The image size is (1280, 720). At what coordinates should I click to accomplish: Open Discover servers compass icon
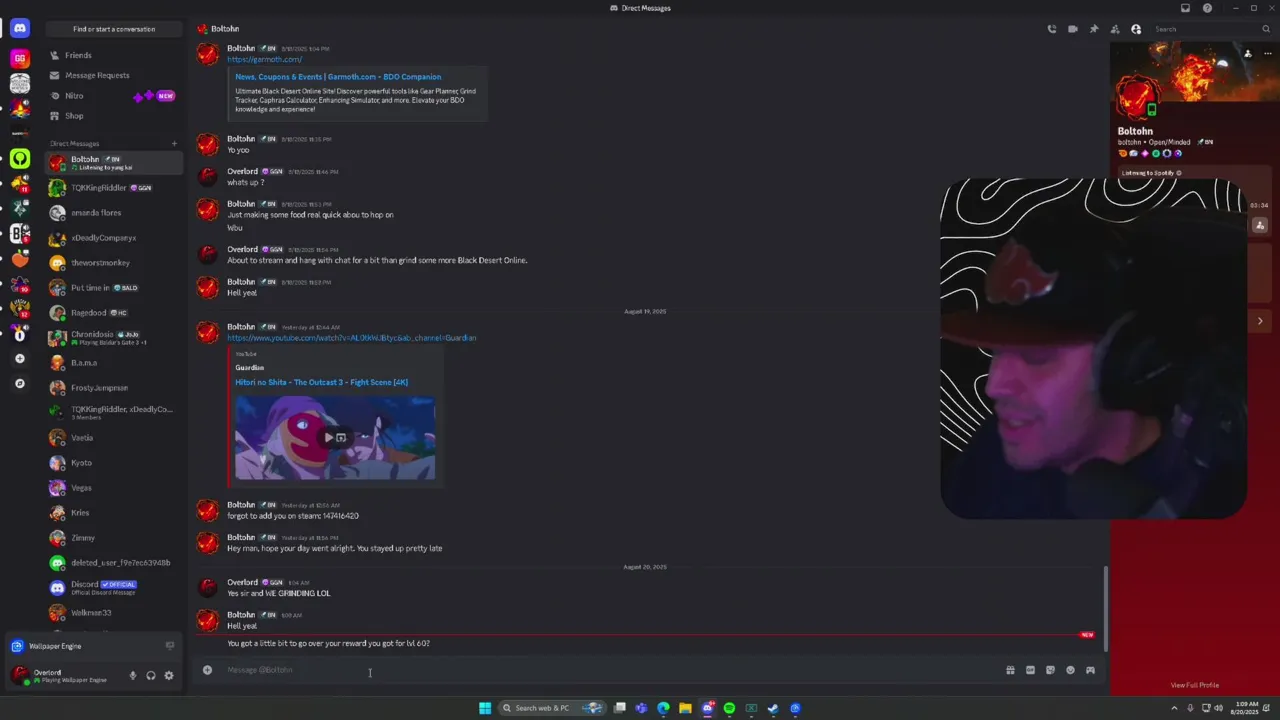(x=19, y=383)
